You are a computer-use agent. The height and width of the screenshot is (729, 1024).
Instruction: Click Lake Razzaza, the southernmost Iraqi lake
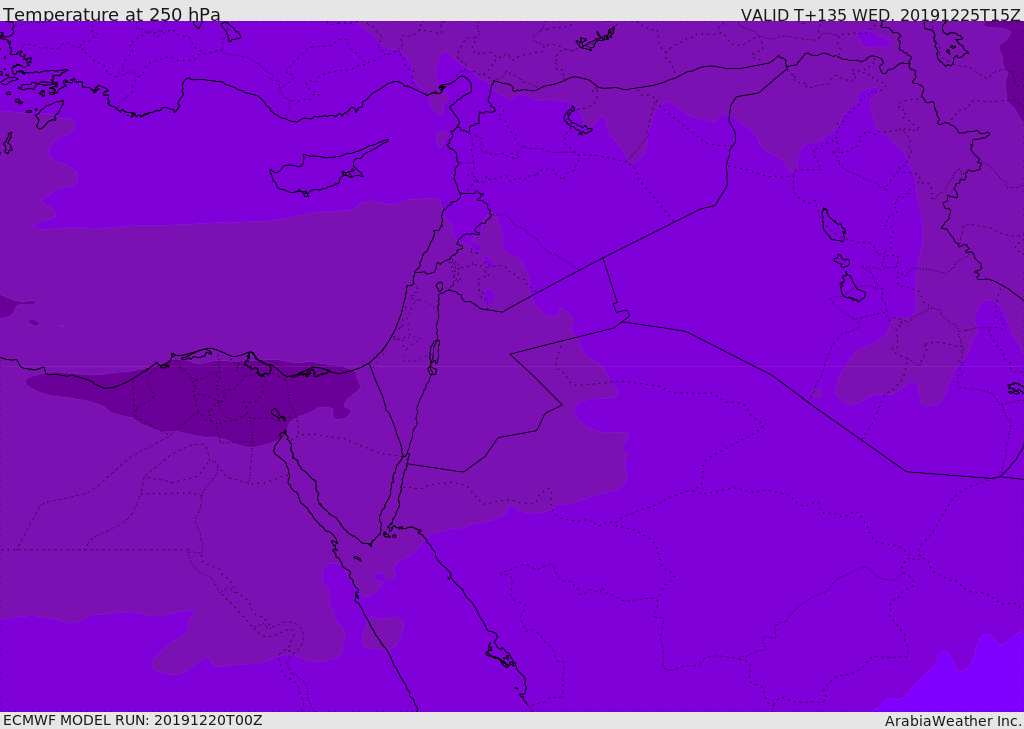[852, 288]
